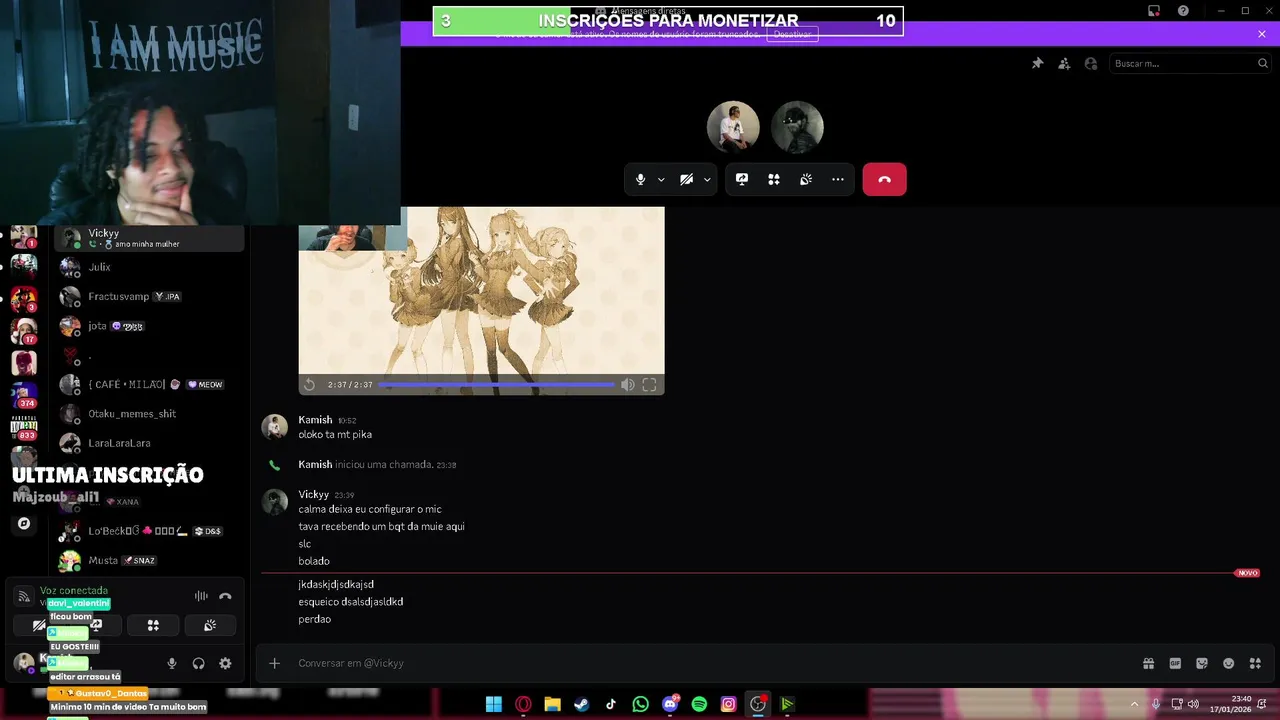Screen dimensions: 1280x720
Task: Send a gift via the gift icon
Action: [x=1148, y=663]
